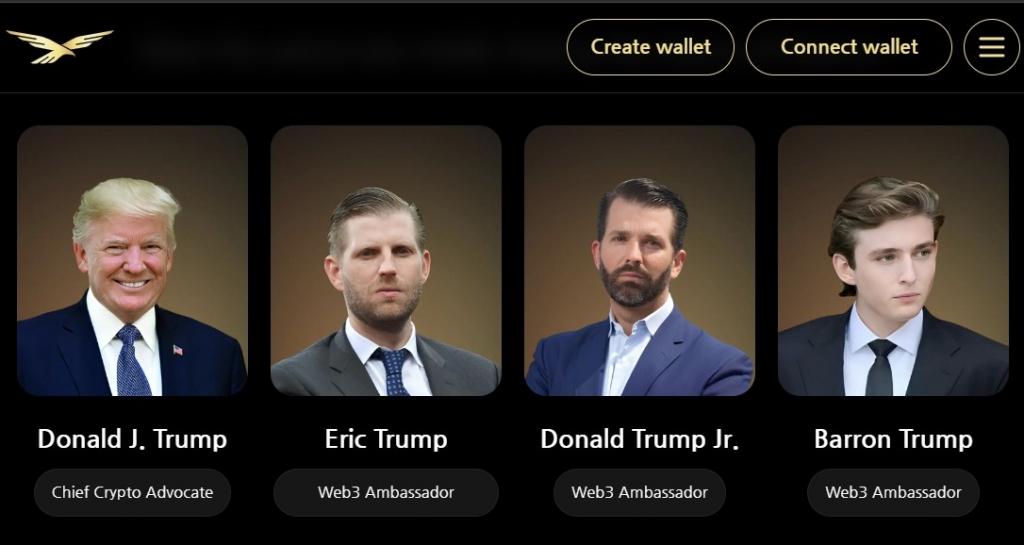Open the hamburger menu
Image resolution: width=1024 pixels, height=545 pixels.
click(x=991, y=47)
